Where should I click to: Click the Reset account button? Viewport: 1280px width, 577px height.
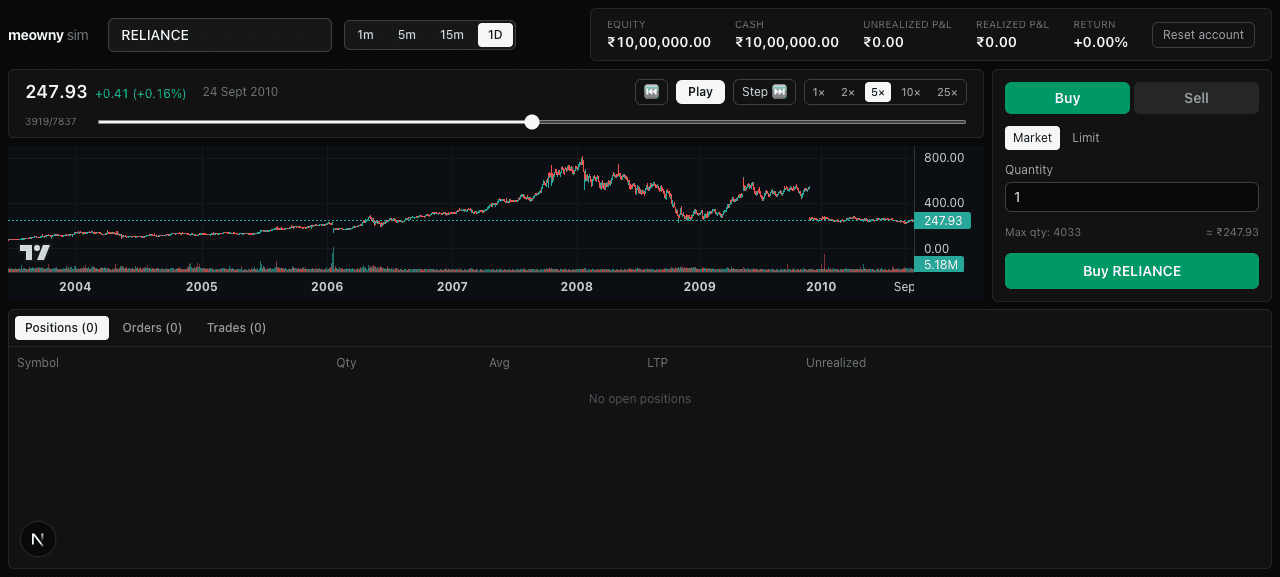click(x=1203, y=35)
